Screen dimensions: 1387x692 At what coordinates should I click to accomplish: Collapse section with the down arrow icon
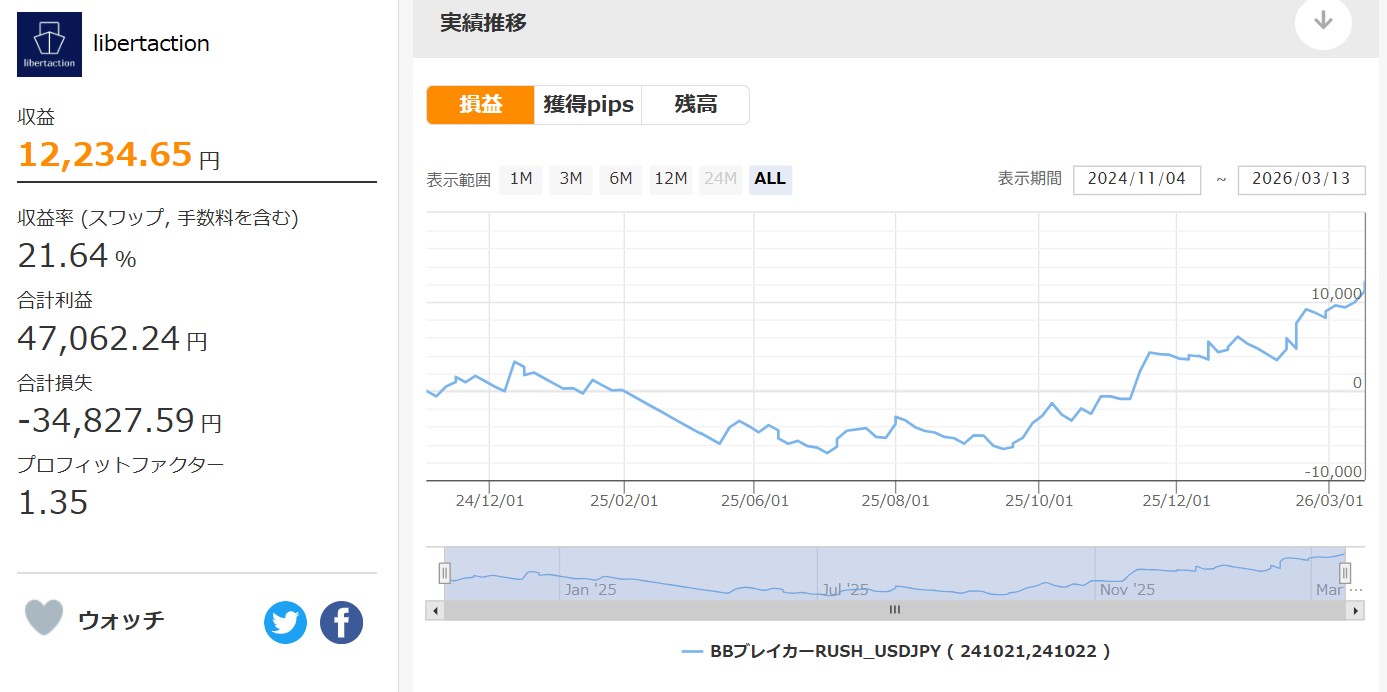[x=1322, y=21]
